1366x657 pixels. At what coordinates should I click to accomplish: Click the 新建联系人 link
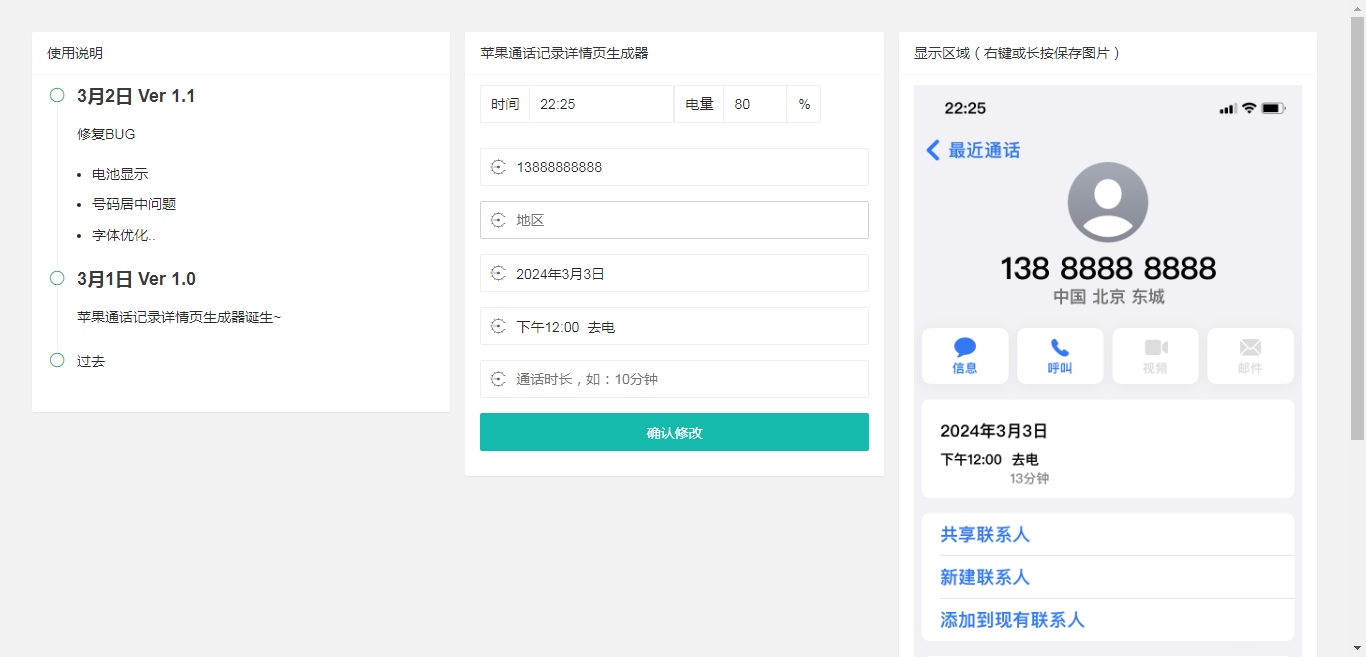tap(986, 577)
